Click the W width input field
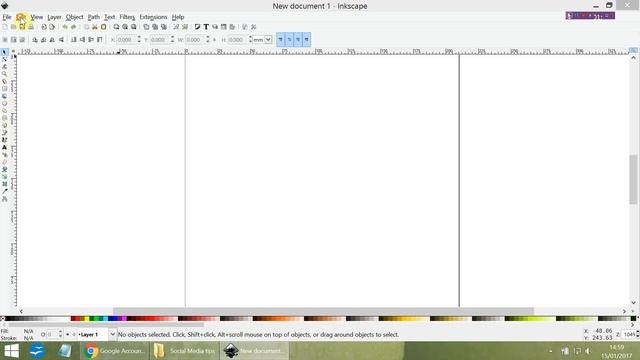The image size is (640, 360). coord(195,40)
